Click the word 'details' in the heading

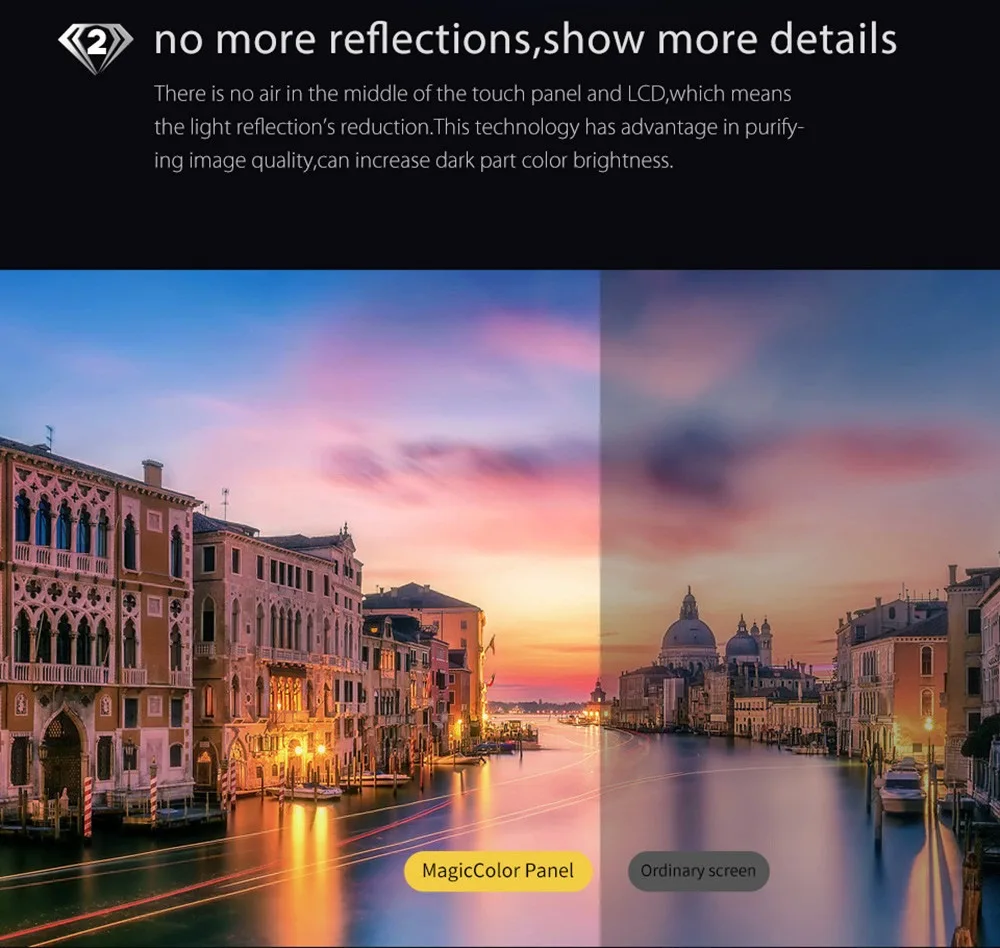[833, 40]
